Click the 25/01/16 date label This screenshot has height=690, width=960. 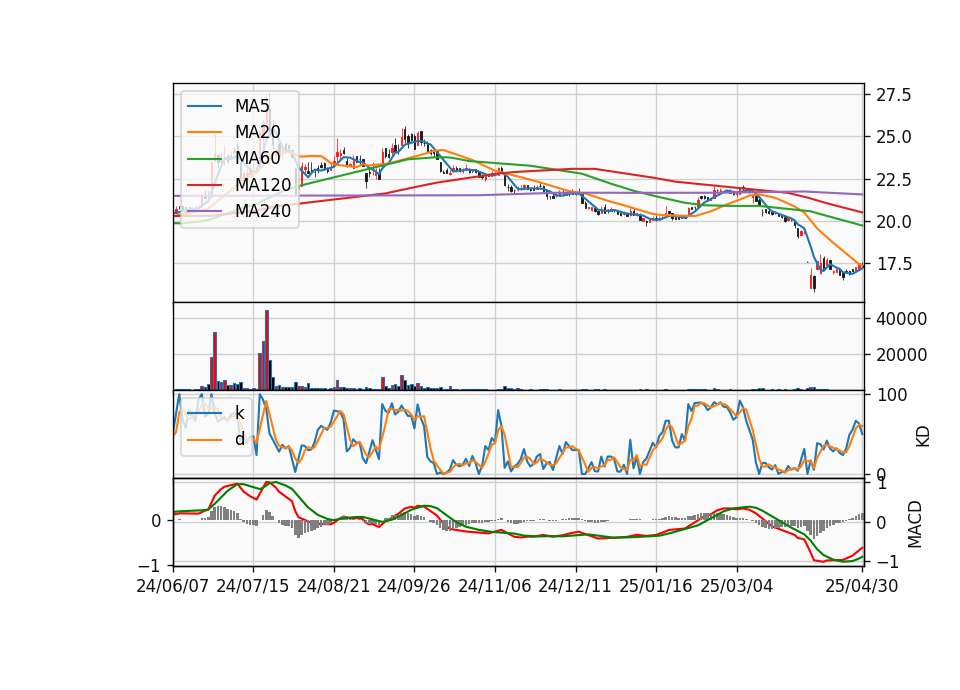[x=656, y=587]
